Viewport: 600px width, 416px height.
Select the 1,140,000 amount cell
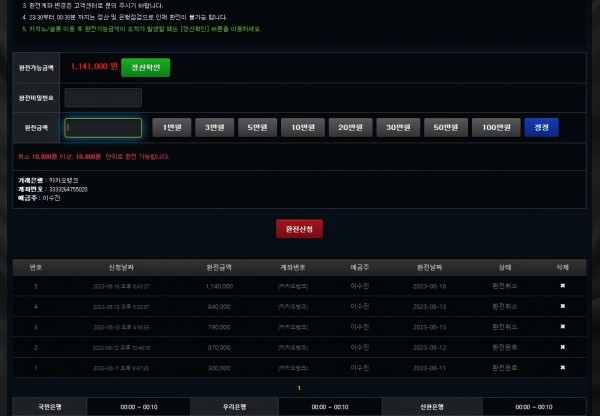pos(219,286)
